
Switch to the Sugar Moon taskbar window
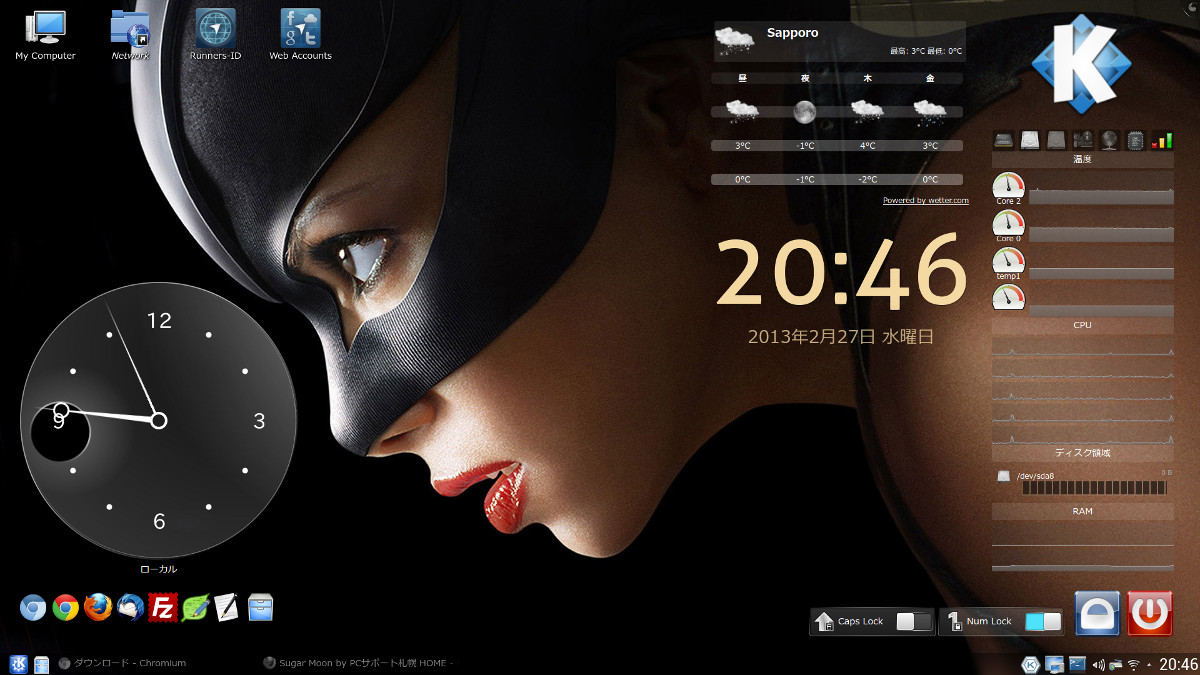pos(358,663)
